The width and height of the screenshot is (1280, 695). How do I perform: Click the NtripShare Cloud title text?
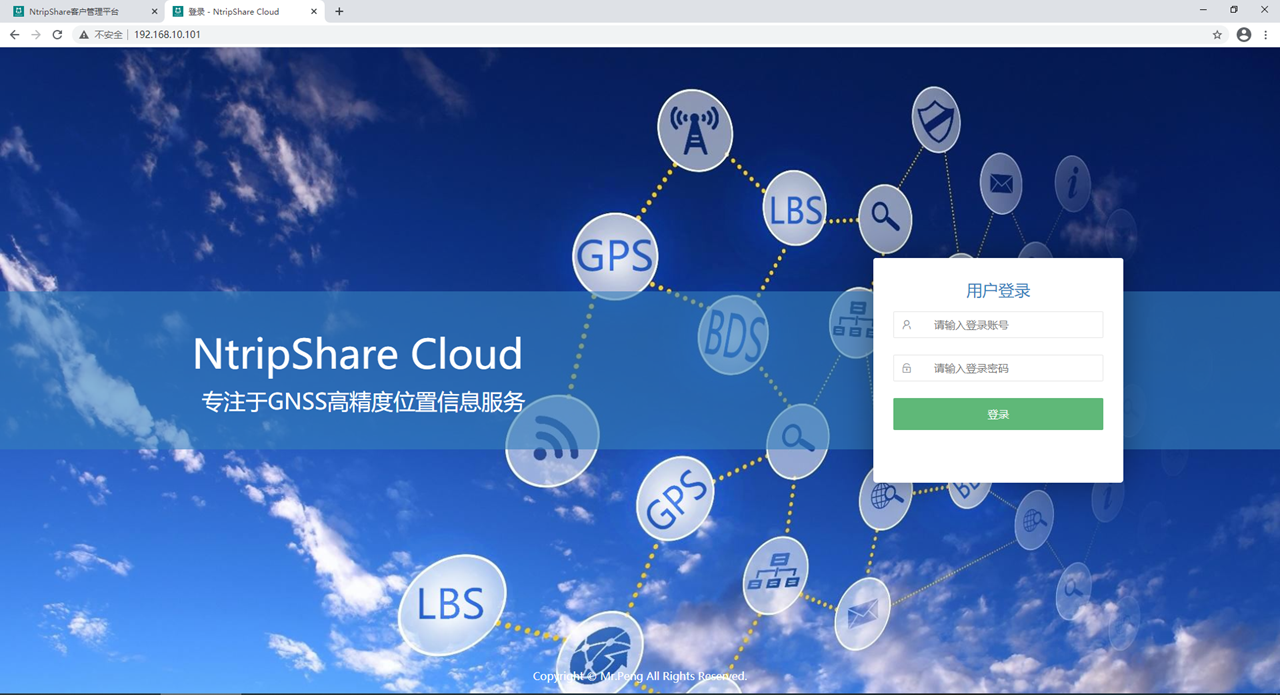tap(357, 354)
